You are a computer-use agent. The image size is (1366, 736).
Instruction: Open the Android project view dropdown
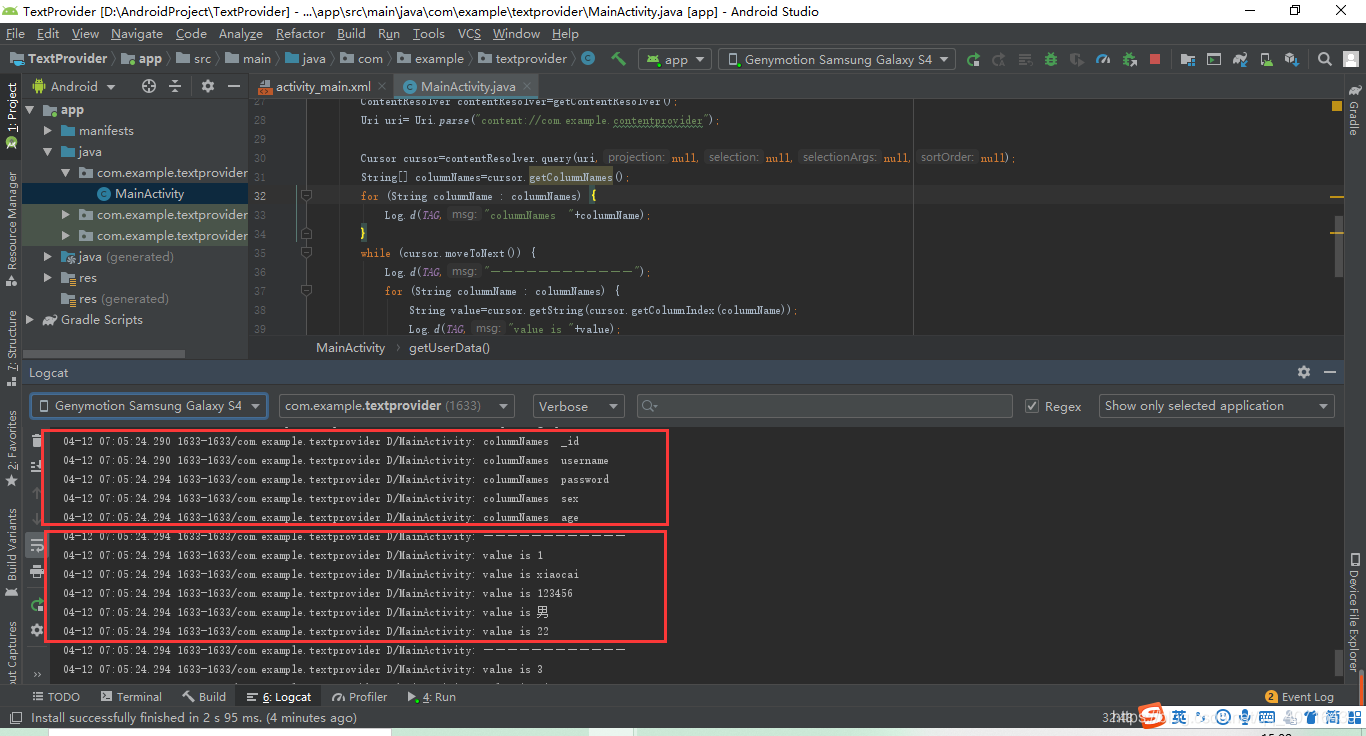click(73, 86)
